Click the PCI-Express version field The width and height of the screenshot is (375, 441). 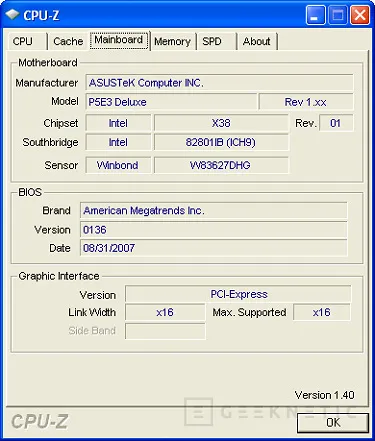pos(238,294)
